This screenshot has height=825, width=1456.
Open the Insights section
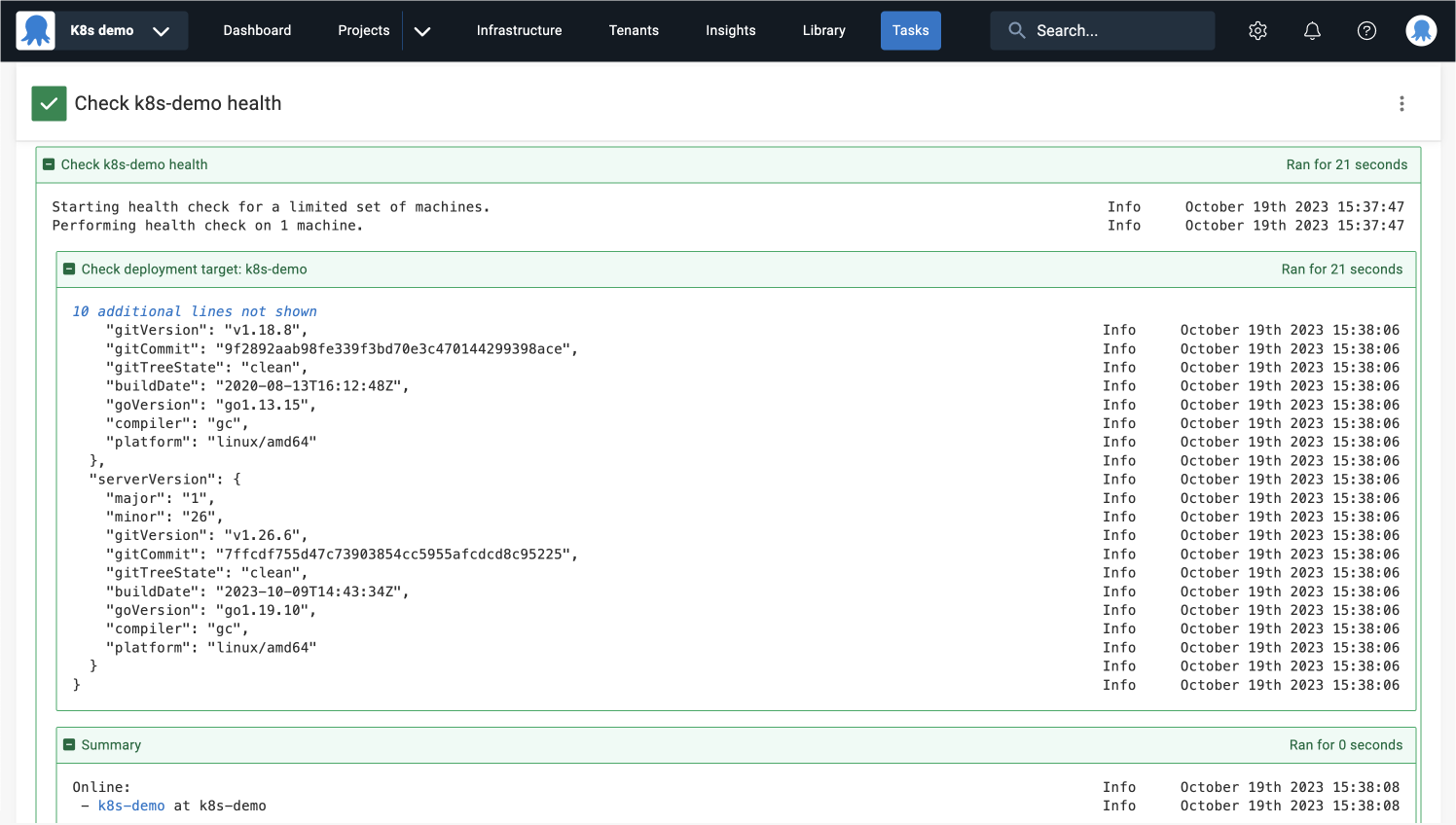coord(731,30)
